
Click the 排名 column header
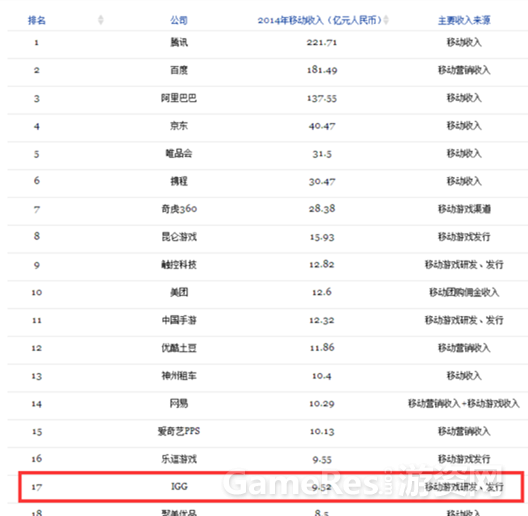(37, 21)
